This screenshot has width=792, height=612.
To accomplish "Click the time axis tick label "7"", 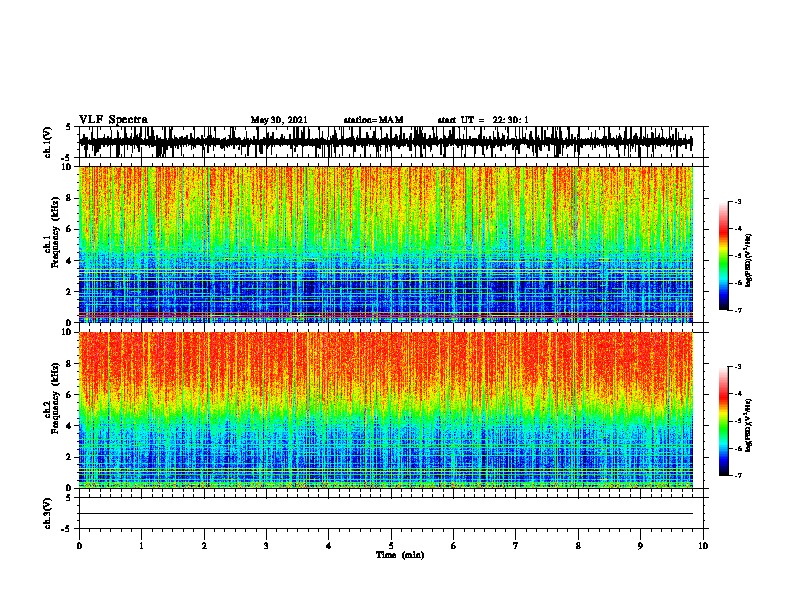I will (516, 546).
